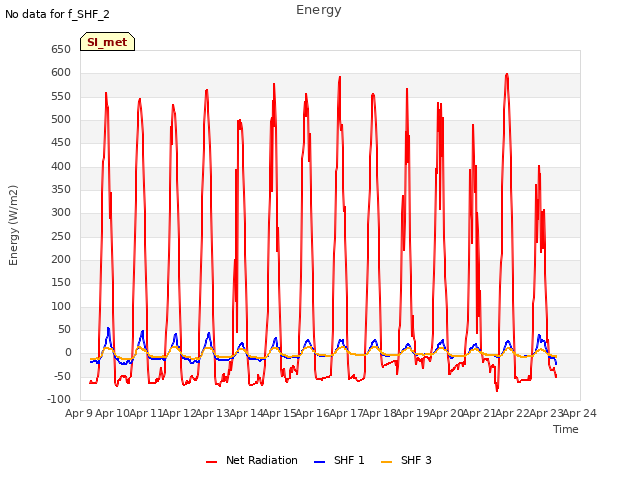The height and width of the screenshot is (480, 640).
Task: Click the SHF 1 blue peak on Apr 10
Action: (x=108, y=328)
